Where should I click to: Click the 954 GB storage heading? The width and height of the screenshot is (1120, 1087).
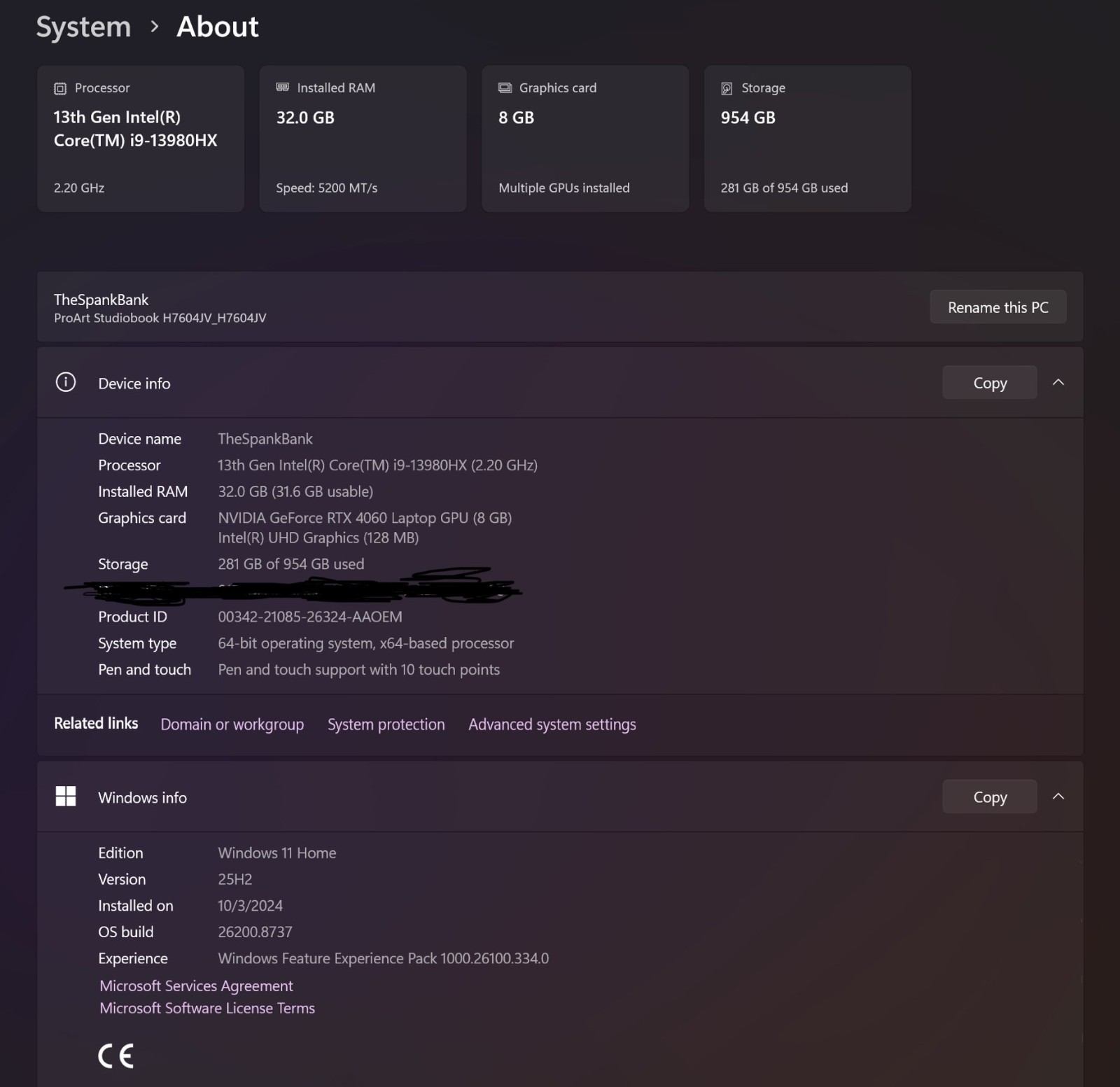click(x=748, y=118)
